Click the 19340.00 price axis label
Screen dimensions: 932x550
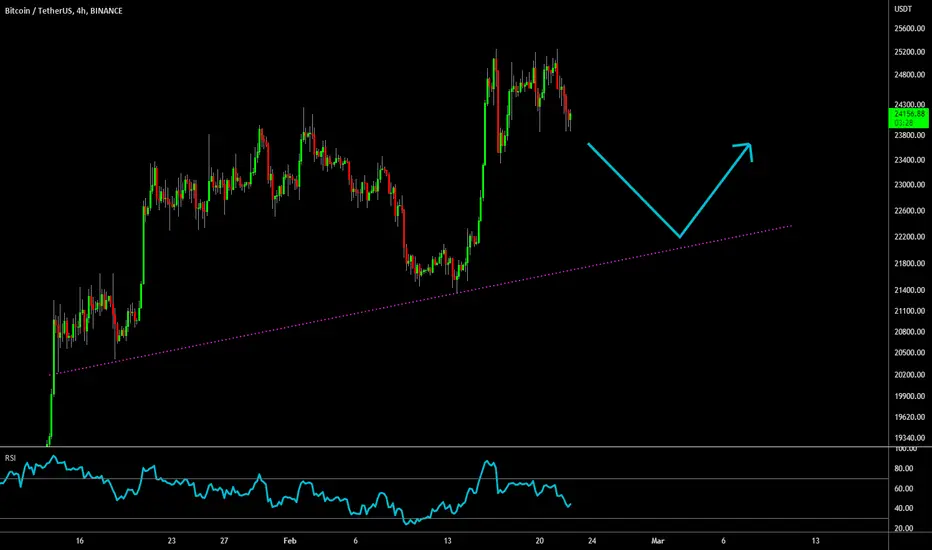pos(909,438)
